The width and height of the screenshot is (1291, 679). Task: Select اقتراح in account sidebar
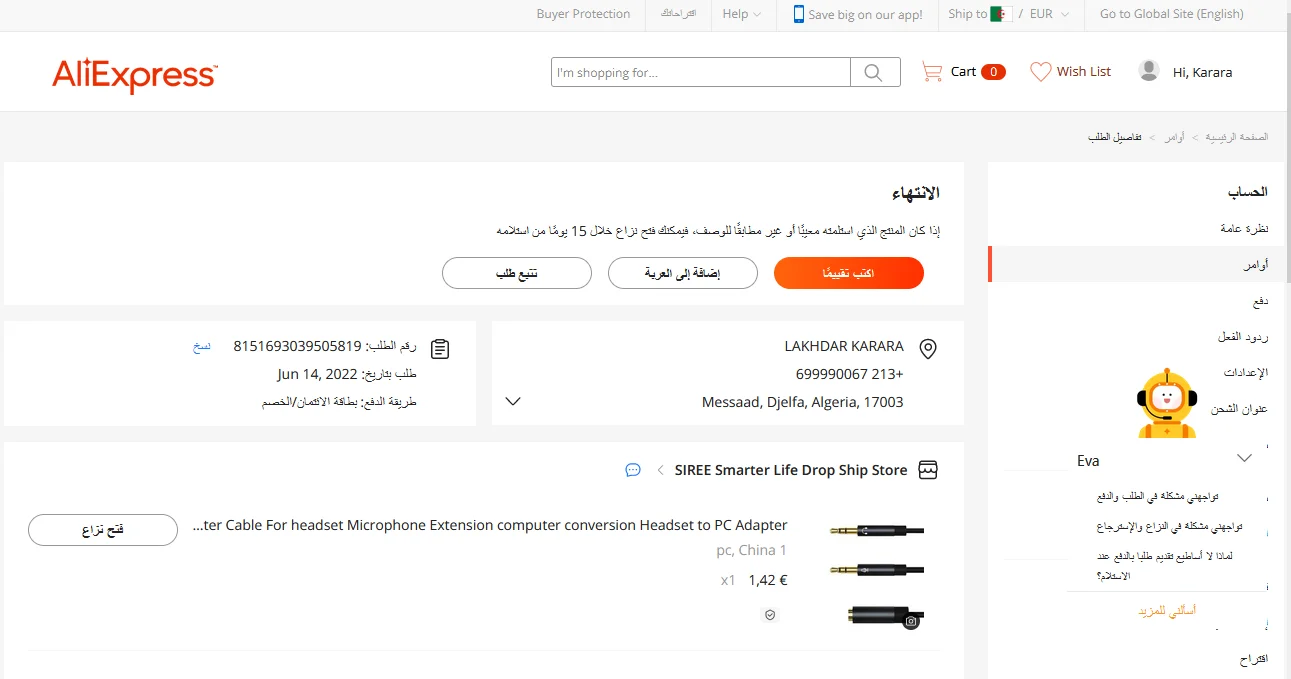(1254, 659)
